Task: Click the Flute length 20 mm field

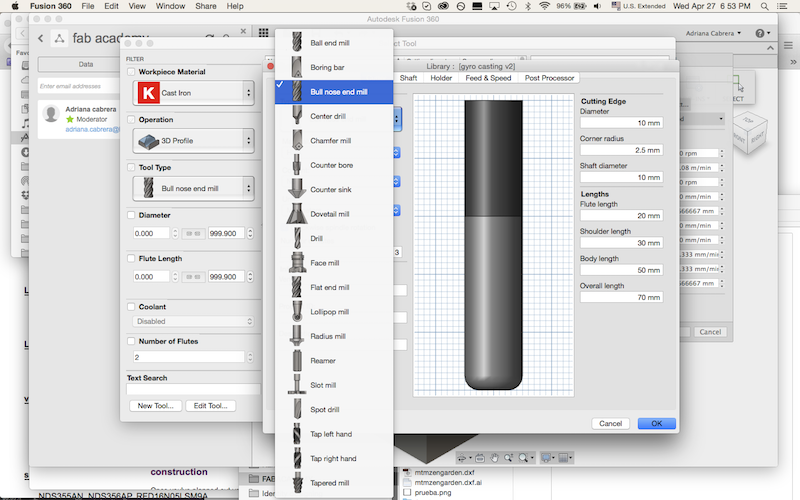Action: click(621, 216)
